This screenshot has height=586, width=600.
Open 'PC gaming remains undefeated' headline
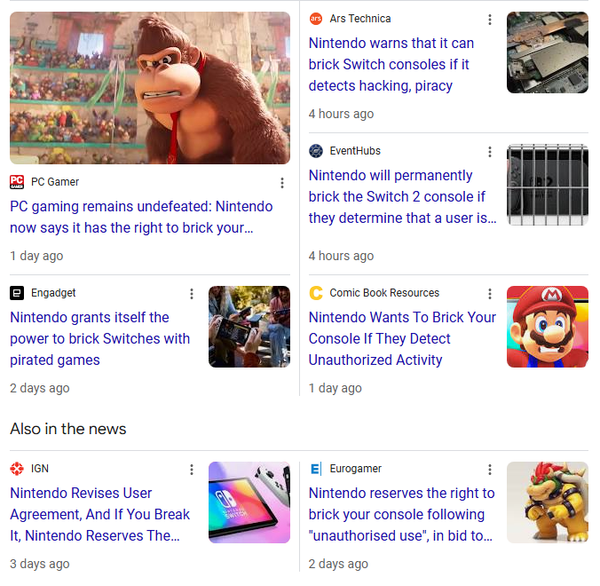click(141, 217)
